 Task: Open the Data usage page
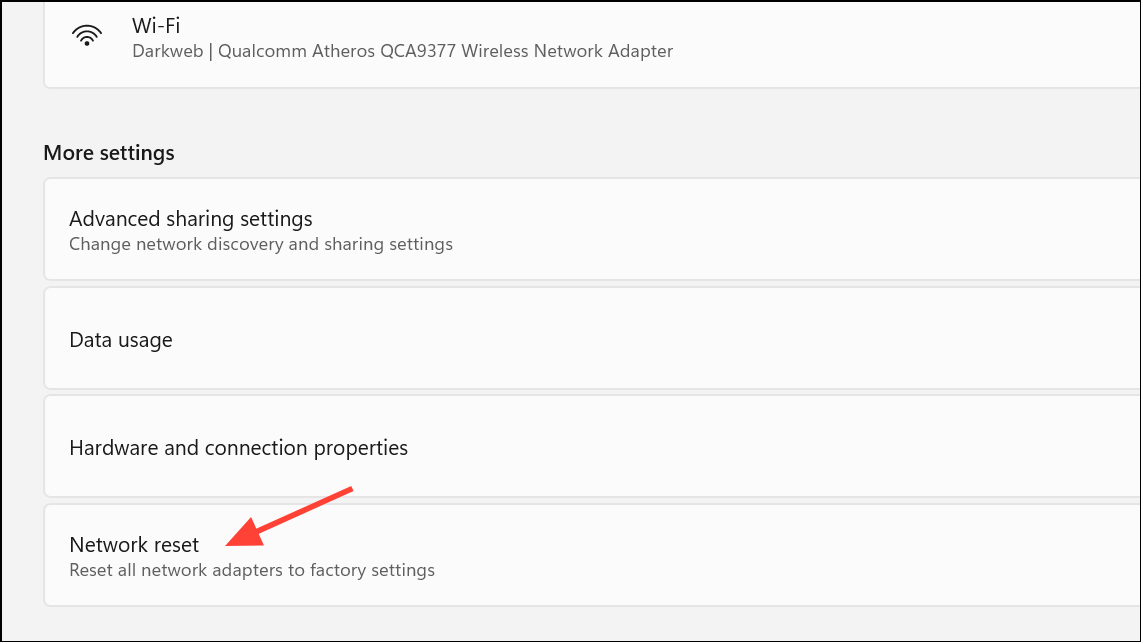point(121,340)
